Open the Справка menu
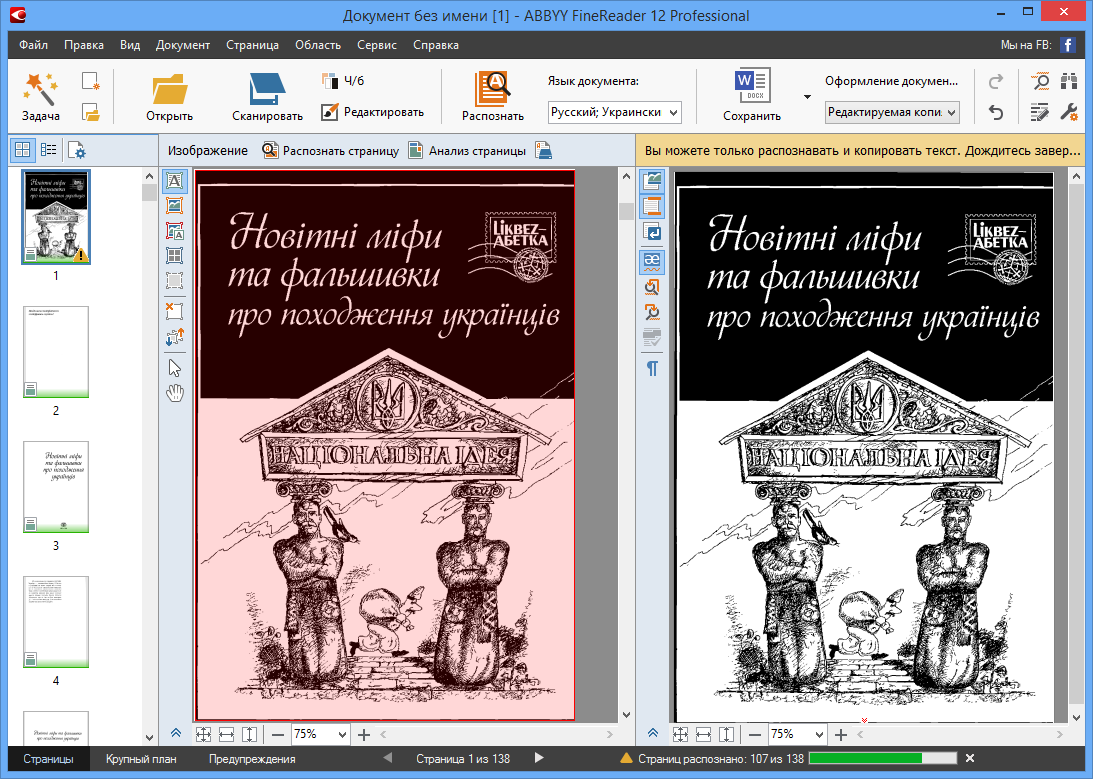1093x779 pixels. pyautogui.click(x=436, y=45)
